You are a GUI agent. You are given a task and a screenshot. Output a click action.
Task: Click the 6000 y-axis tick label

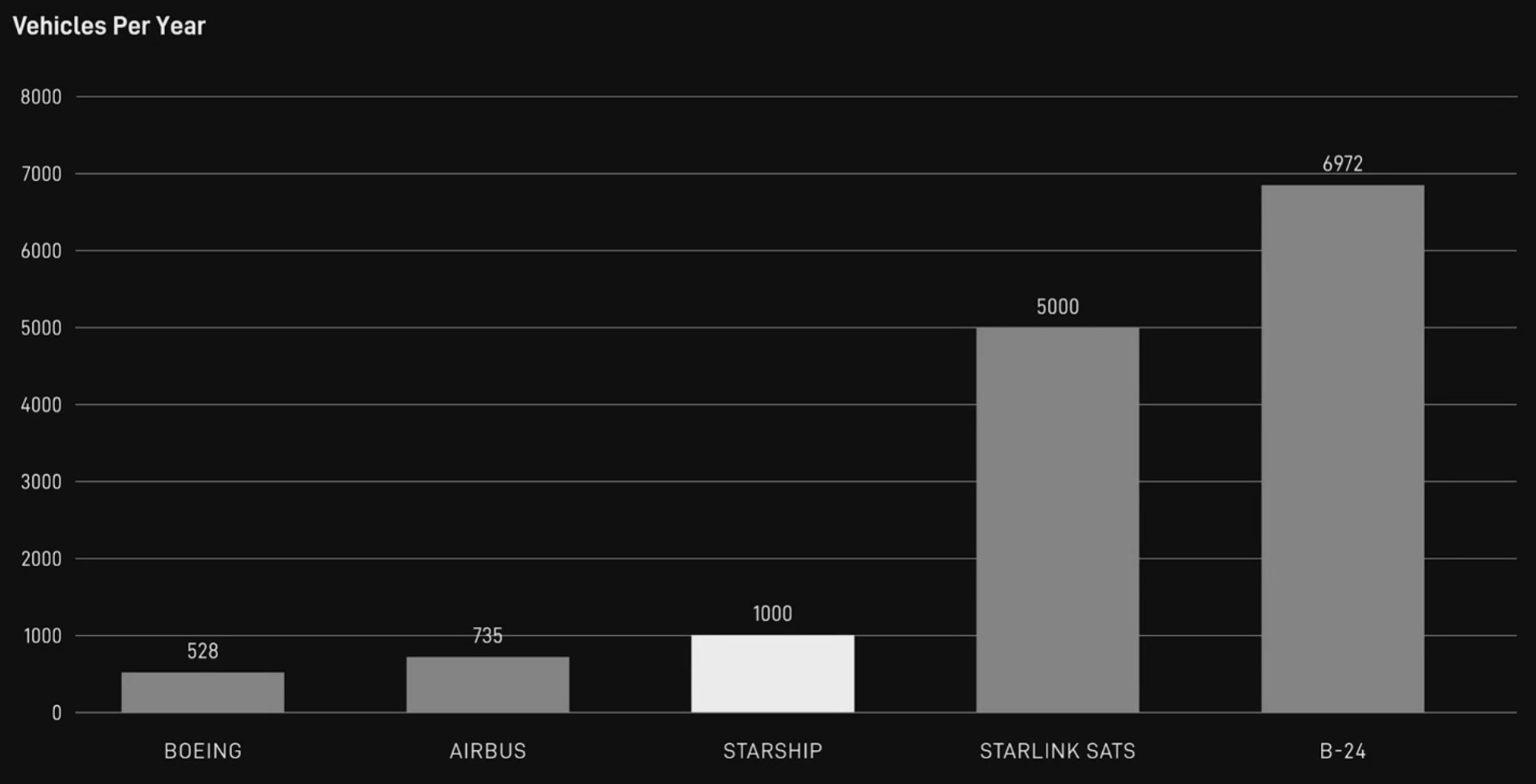[x=41, y=251]
